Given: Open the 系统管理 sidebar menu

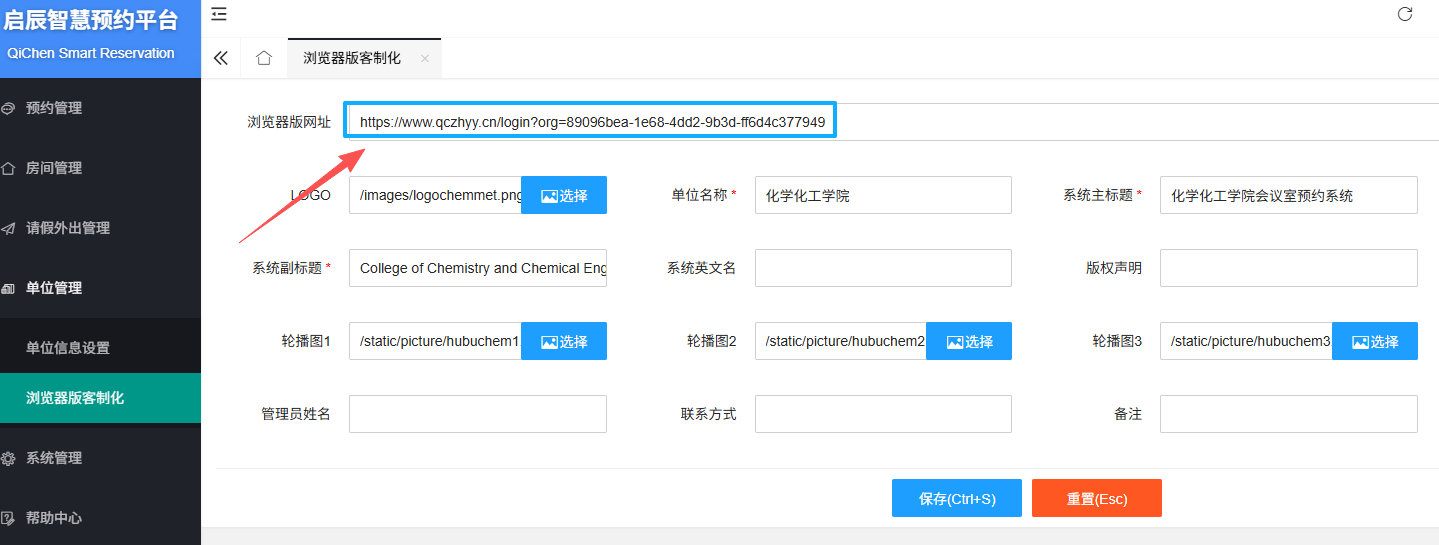Looking at the screenshot, I should click(x=54, y=458).
